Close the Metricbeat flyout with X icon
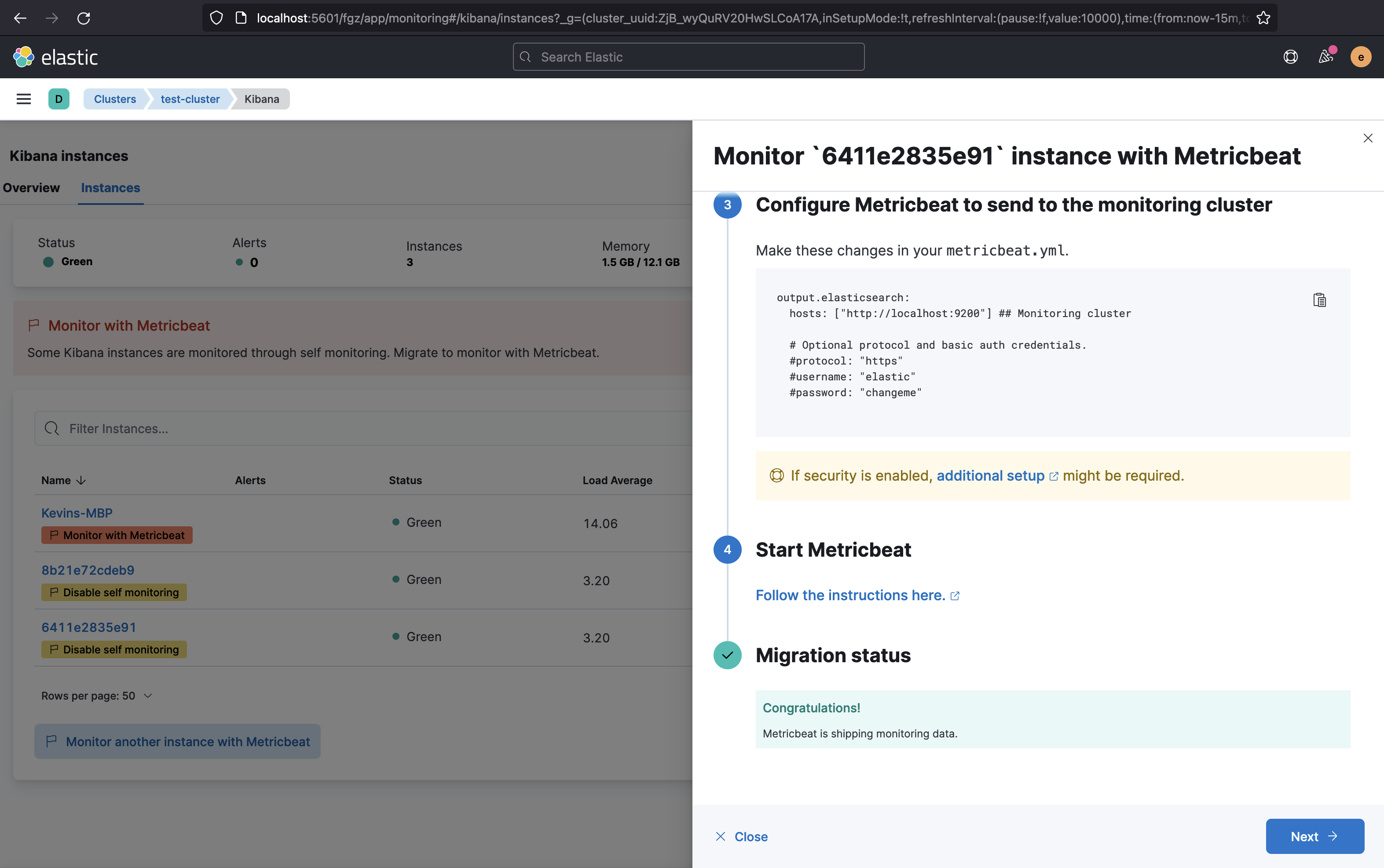The image size is (1384, 868). click(1367, 139)
